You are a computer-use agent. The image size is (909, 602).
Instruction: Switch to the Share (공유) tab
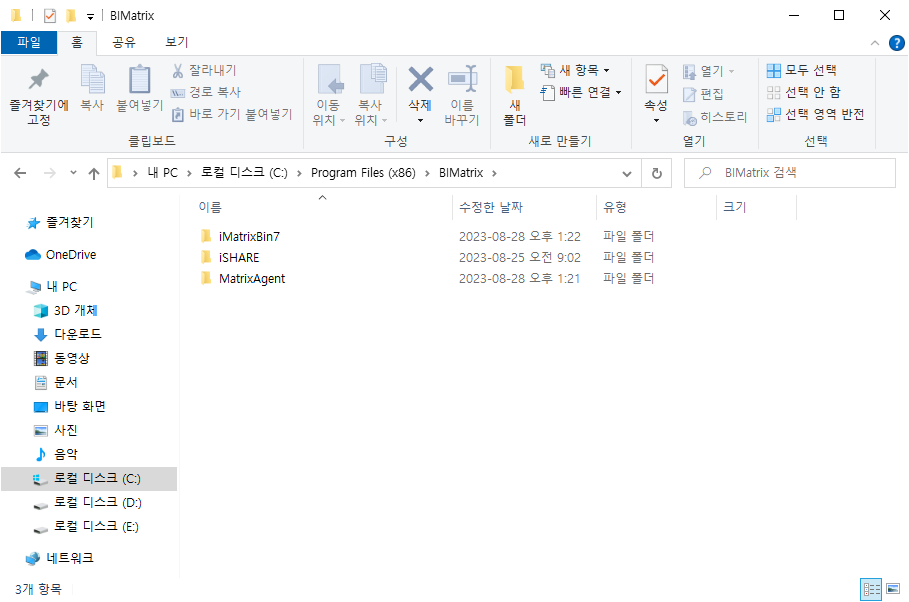point(123,42)
